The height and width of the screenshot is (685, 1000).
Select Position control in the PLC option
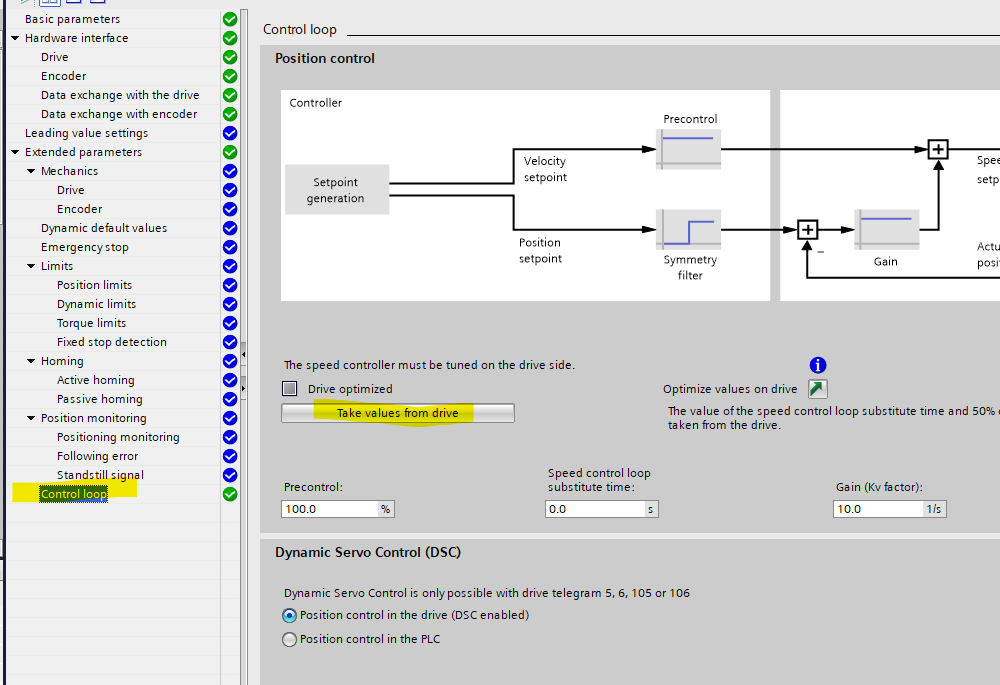pos(289,639)
